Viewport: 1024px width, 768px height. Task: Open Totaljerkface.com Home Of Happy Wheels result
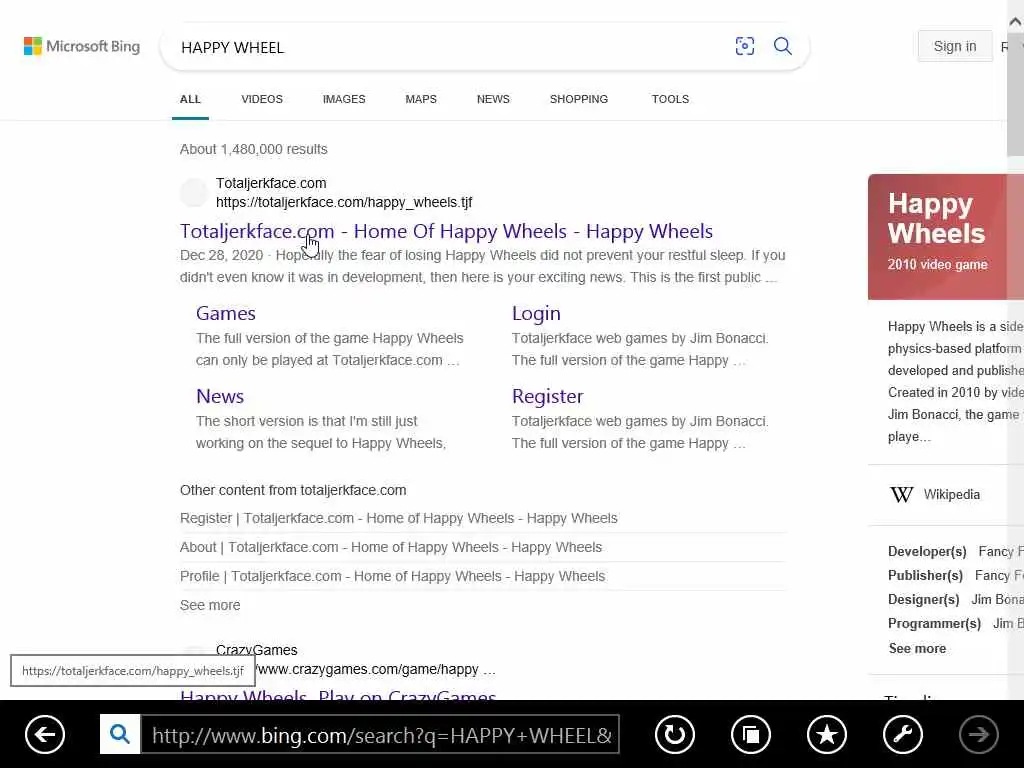click(x=446, y=231)
